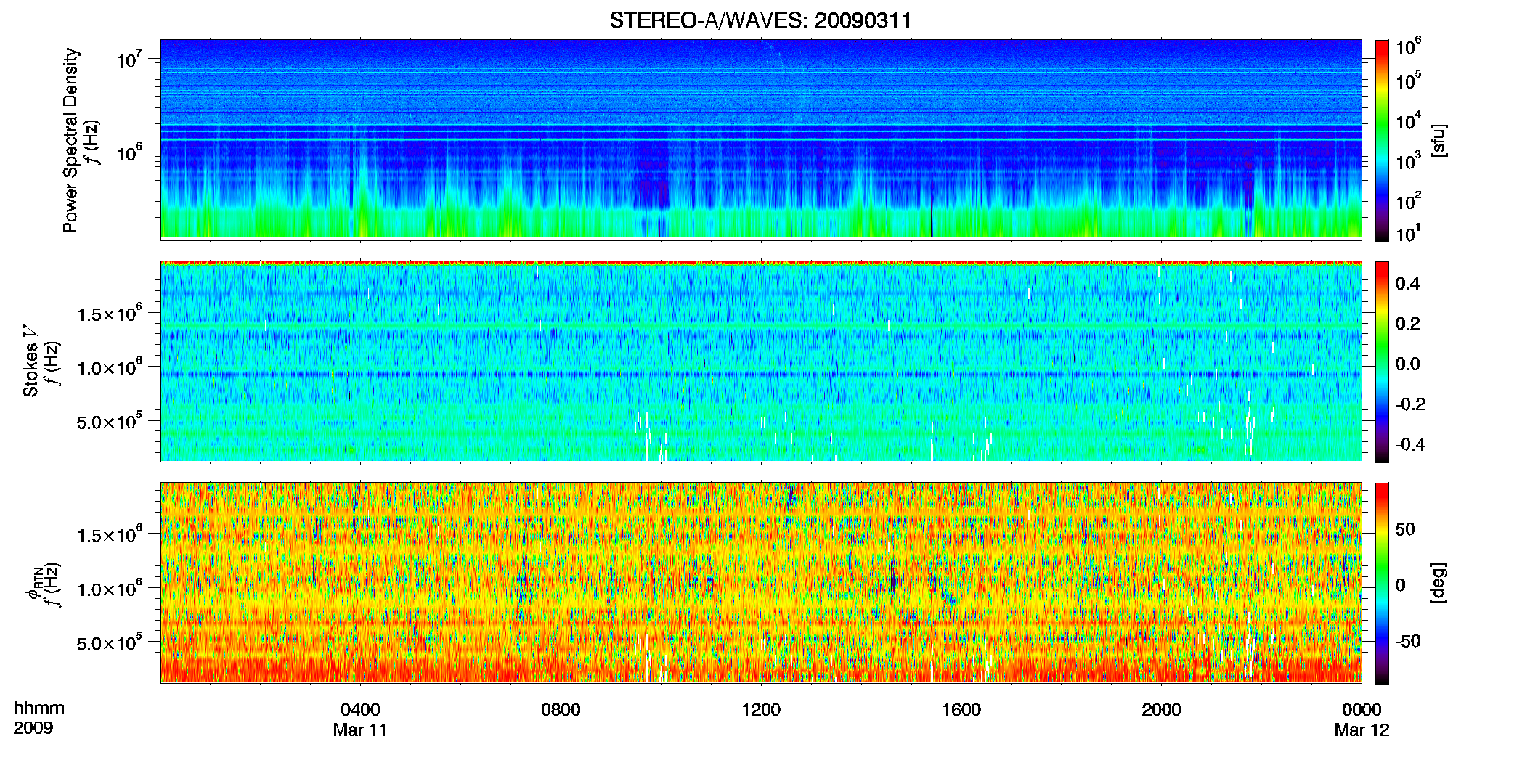Click the 2009 year label
The width and height of the screenshot is (1522, 784).
click(33, 728)
